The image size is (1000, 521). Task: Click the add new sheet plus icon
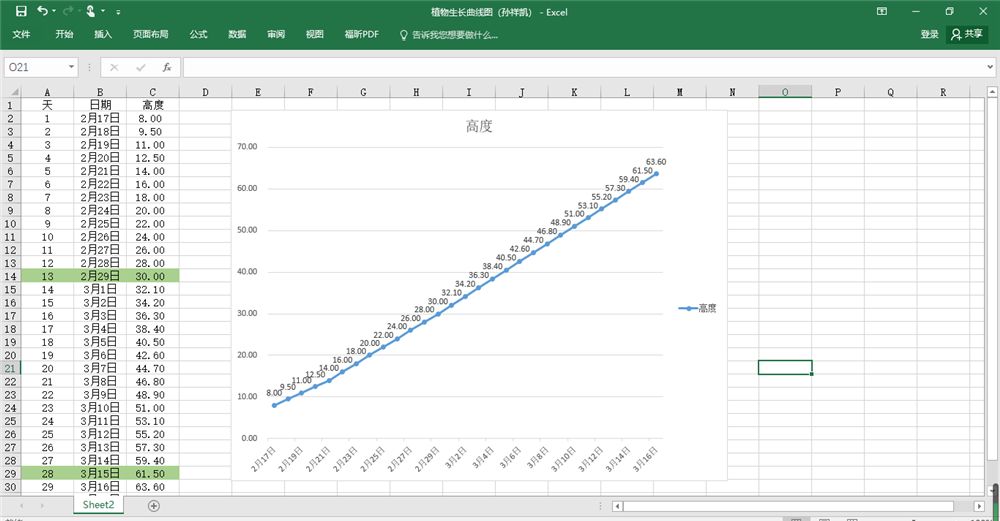coord(154,506)
